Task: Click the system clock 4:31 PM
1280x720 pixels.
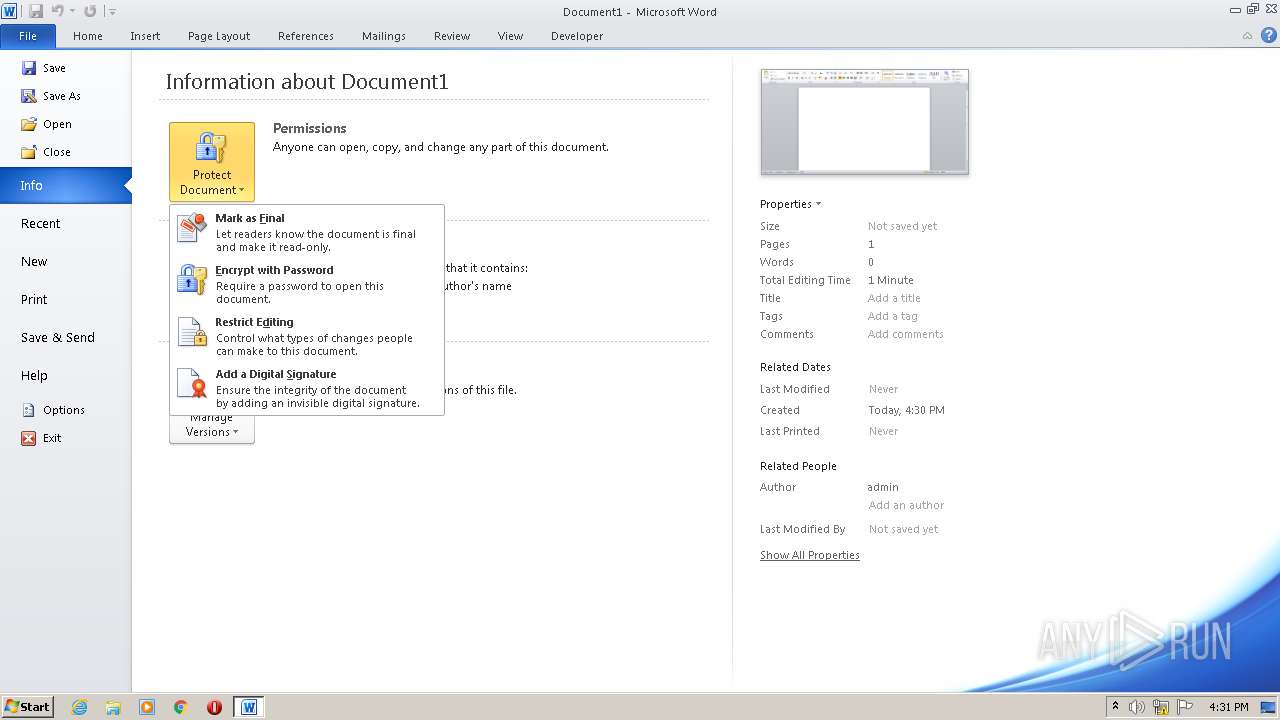Action: [1229, 707]
